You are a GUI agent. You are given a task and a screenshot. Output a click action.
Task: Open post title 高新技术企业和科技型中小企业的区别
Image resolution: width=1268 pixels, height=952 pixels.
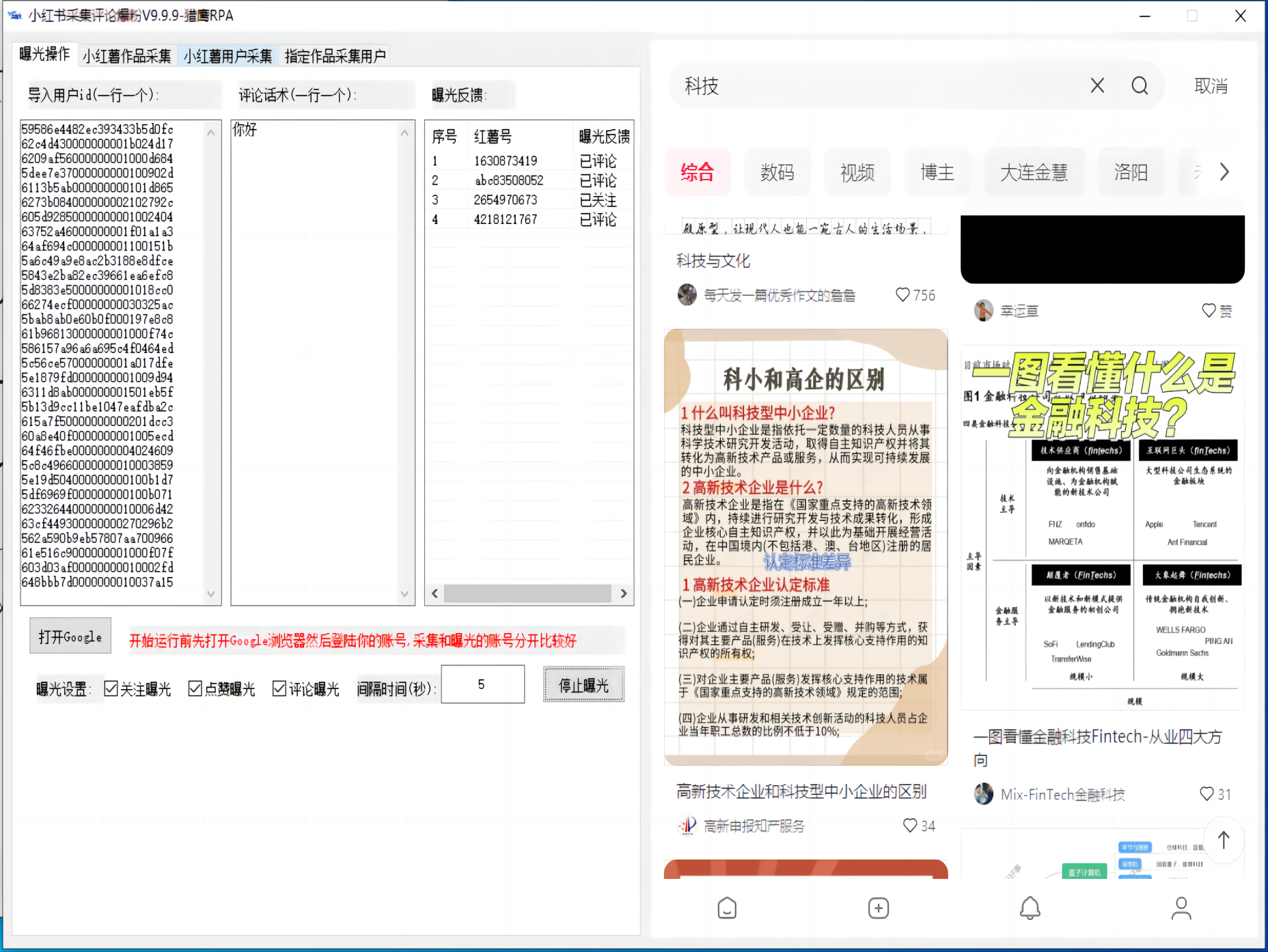801,791
